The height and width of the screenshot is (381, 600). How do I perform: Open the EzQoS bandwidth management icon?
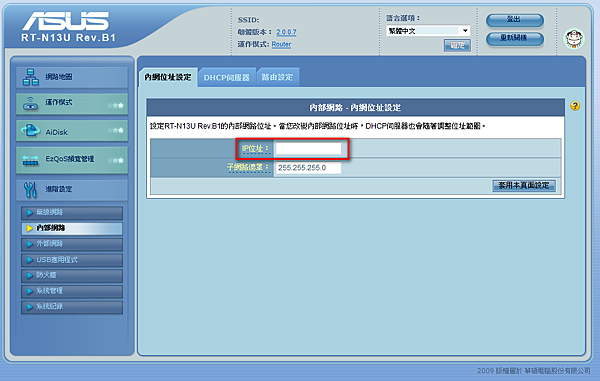pyautogui.click(x=31, y=160)
